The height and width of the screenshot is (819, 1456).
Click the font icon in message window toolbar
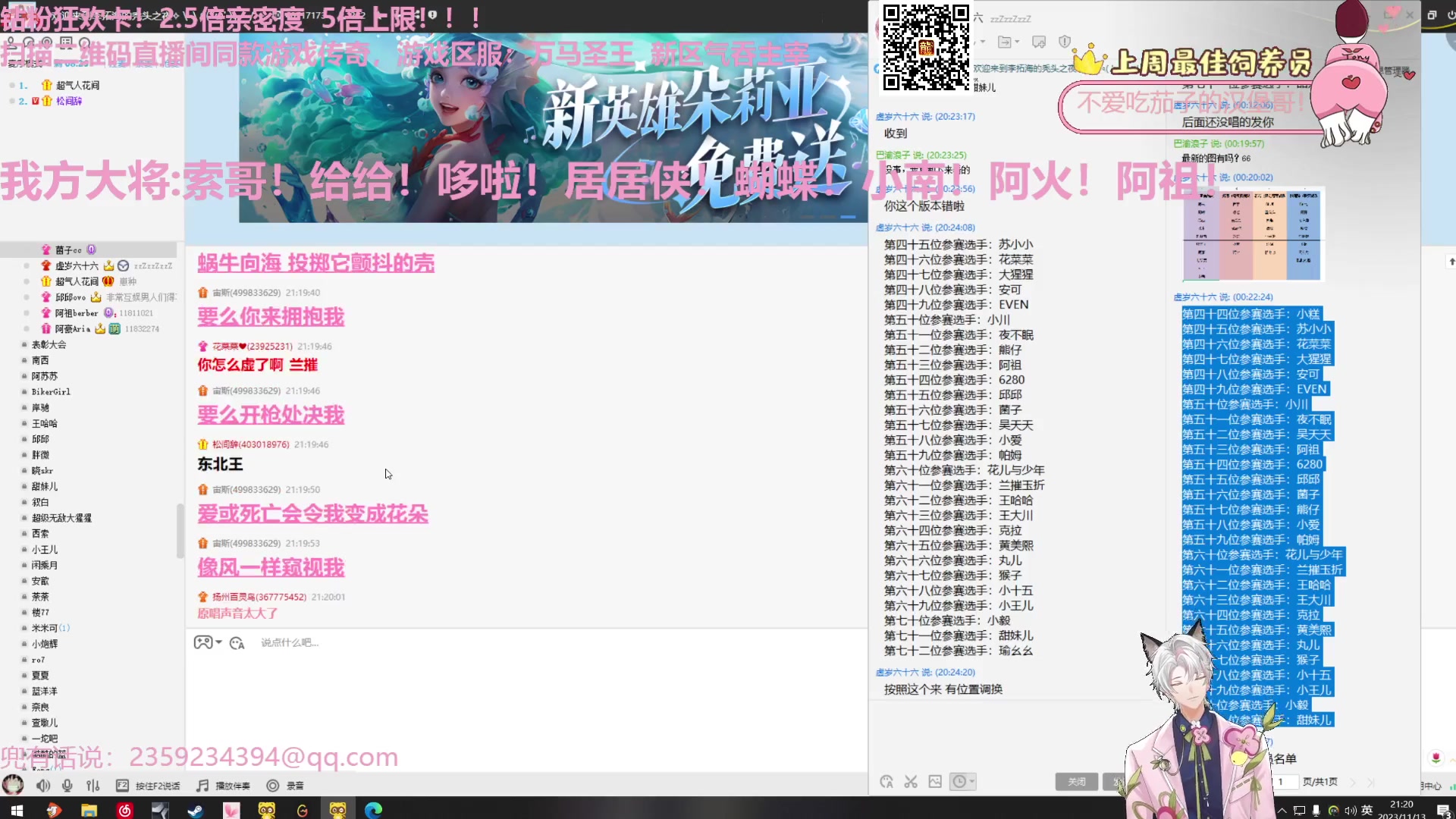(886, 782)
